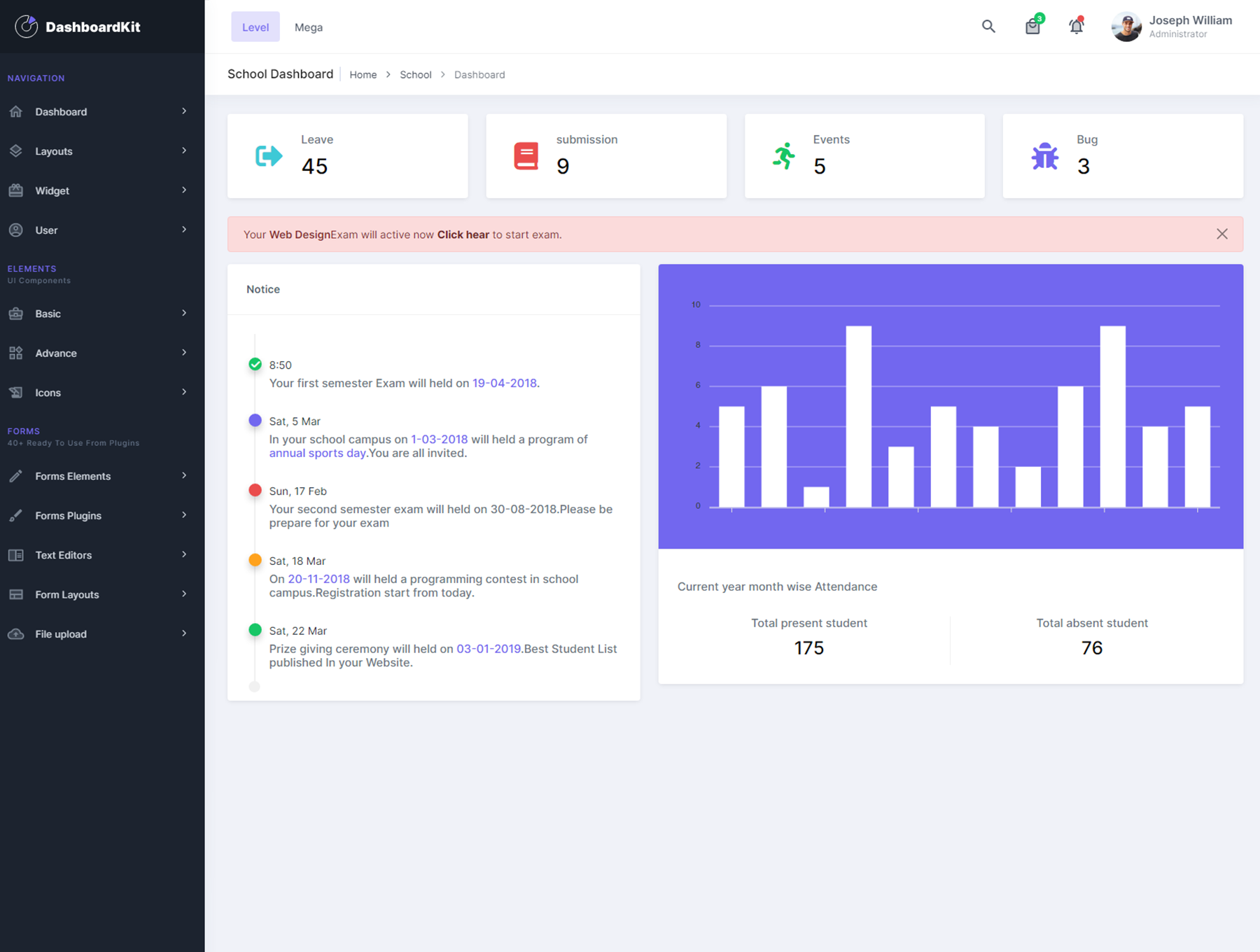Screen dimensions: 1260x952
Task: Open the Widget sidebar menu item
Action: click(102, 190)
